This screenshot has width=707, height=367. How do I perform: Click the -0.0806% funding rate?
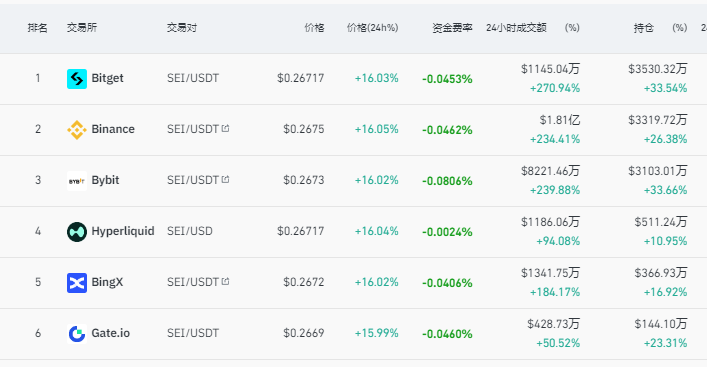[447, 181]
